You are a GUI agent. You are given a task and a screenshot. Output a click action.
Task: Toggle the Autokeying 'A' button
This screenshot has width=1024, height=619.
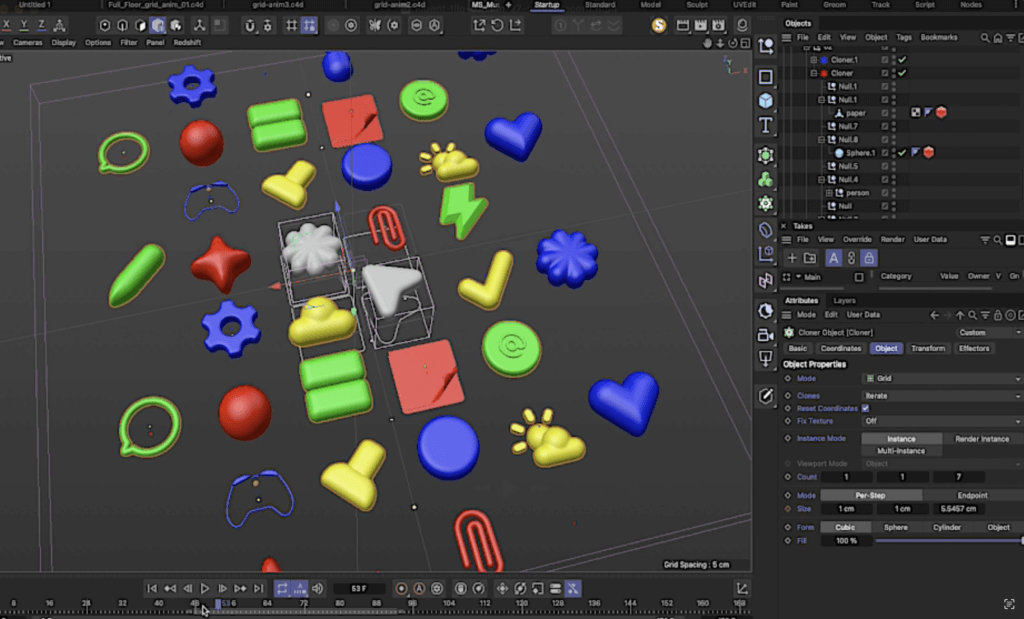pos(419,588)
